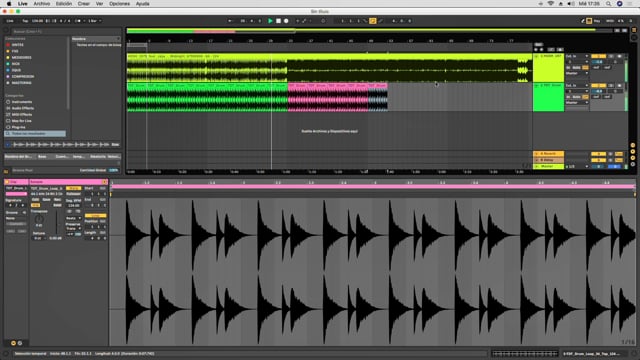Click Transpose knob in Sample box
Screen dimensions: 640x360
pos(39,220)
